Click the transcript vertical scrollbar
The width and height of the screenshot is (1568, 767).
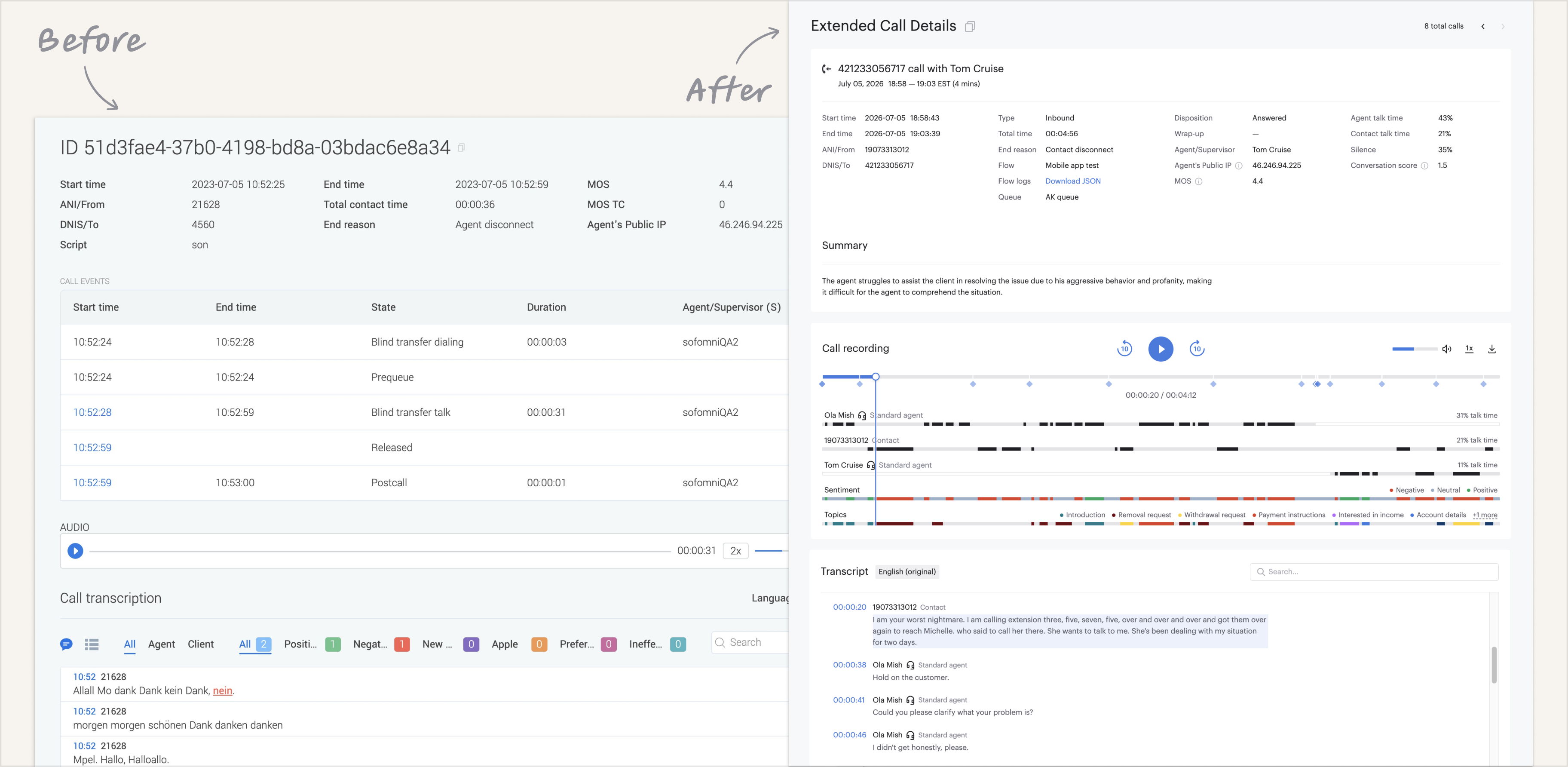pos(1494,665)
